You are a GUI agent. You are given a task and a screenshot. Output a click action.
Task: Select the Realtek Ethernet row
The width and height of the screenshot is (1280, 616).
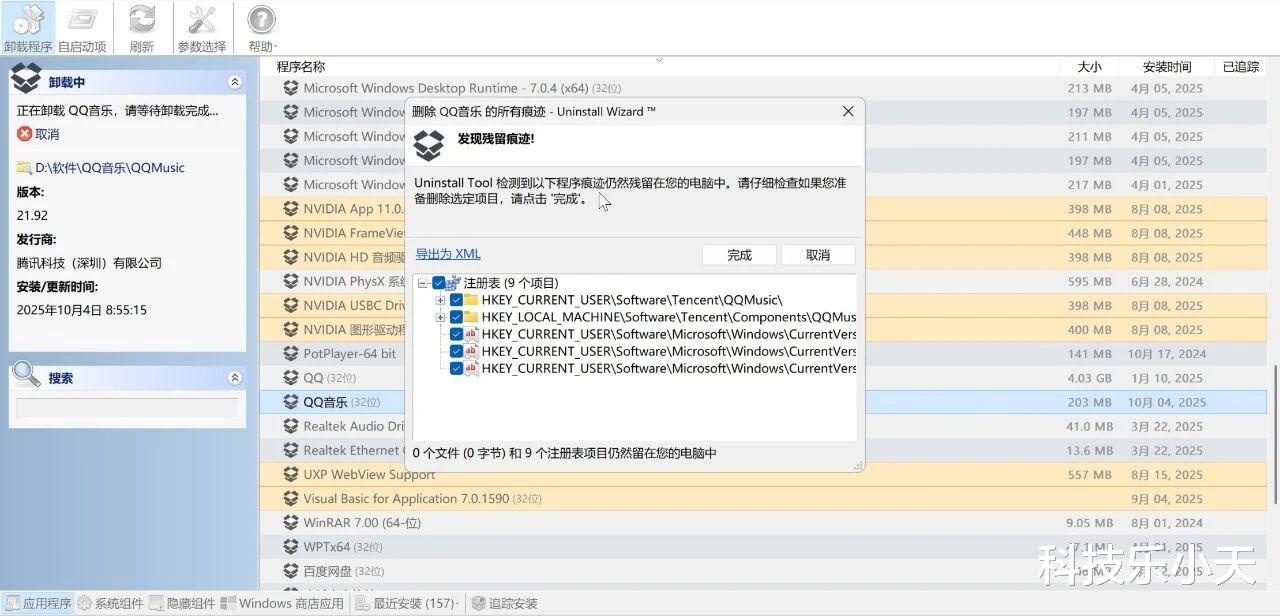click(763, 451)
